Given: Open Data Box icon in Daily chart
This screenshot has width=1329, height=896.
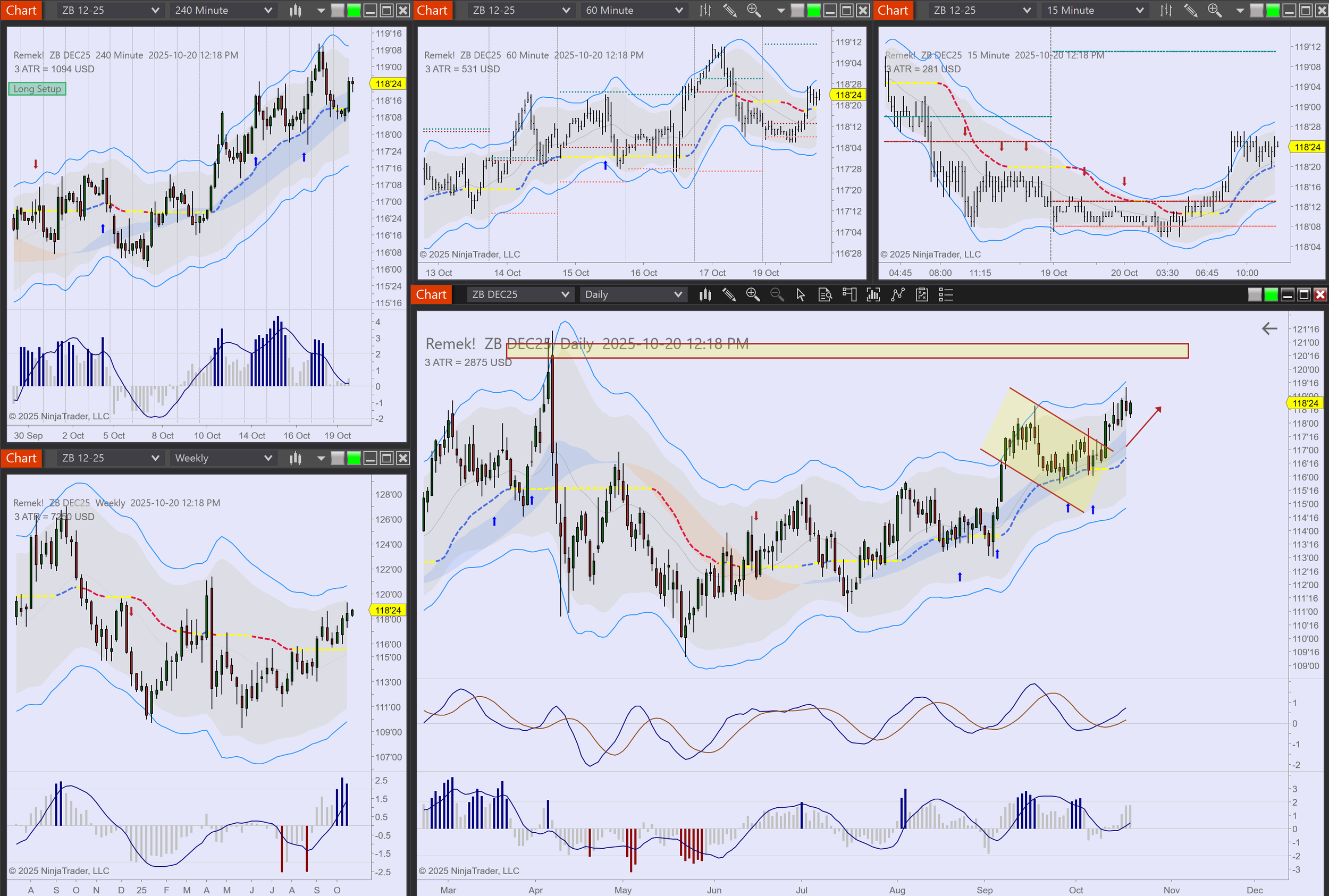Looking at the screenshot, I should tap(825, 295).
